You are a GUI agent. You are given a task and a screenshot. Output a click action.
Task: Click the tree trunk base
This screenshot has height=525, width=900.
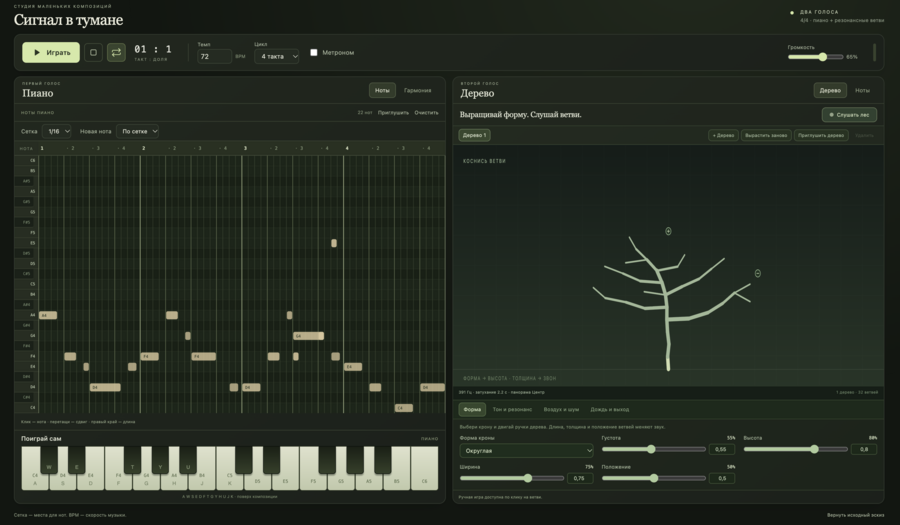pos(668,364)
